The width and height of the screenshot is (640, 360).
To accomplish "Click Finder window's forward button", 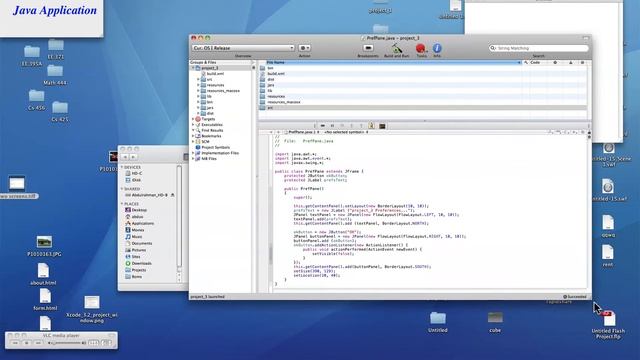I will pos(133,157).
